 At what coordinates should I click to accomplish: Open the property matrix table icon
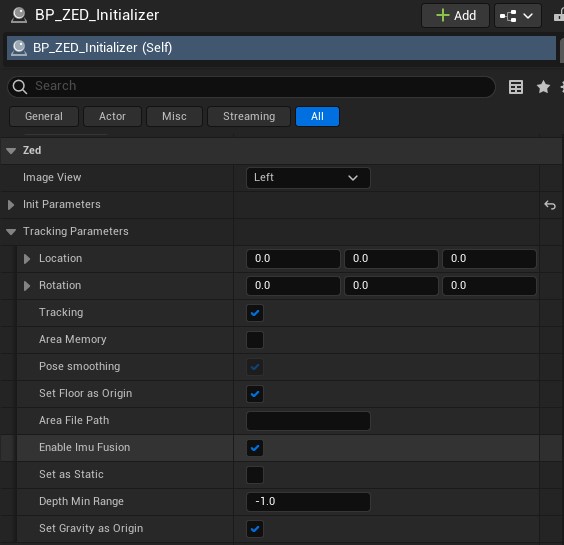[x=516, y=87]
